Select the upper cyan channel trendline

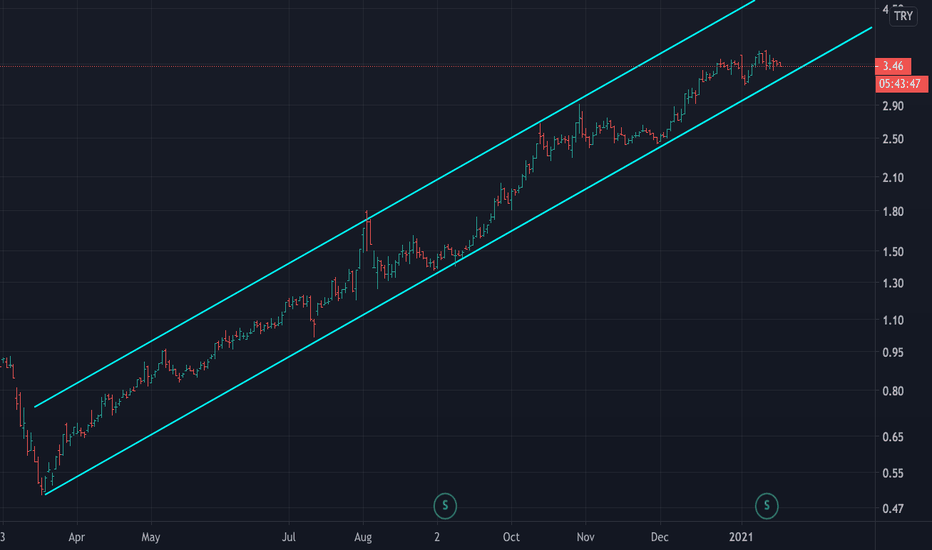(x=395, y=204)
